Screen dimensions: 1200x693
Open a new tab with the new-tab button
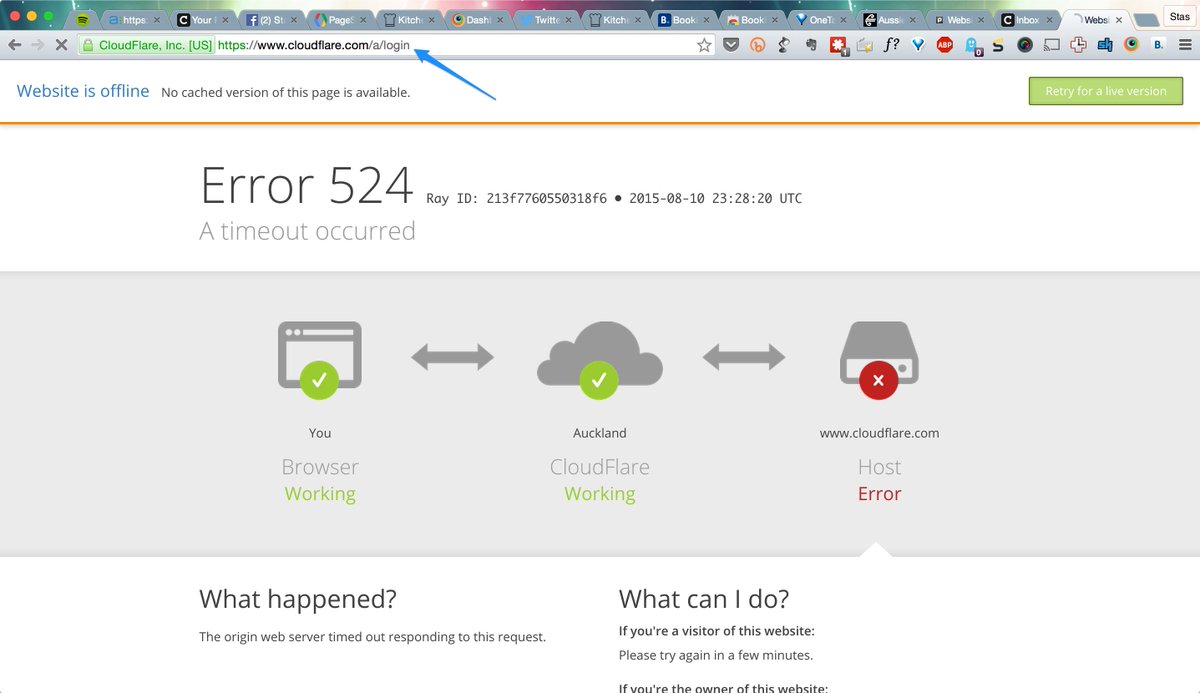point(1146,20)
